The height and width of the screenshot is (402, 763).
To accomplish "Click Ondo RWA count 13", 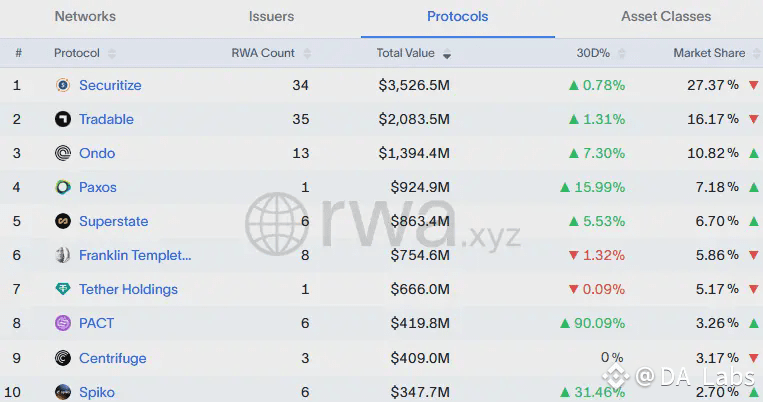I will tap(301, 153).
